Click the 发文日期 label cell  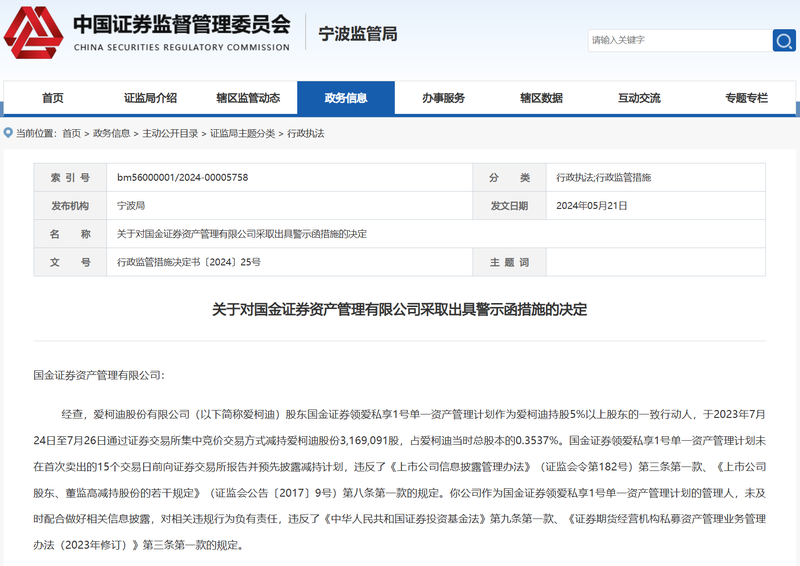pos(509,206)
